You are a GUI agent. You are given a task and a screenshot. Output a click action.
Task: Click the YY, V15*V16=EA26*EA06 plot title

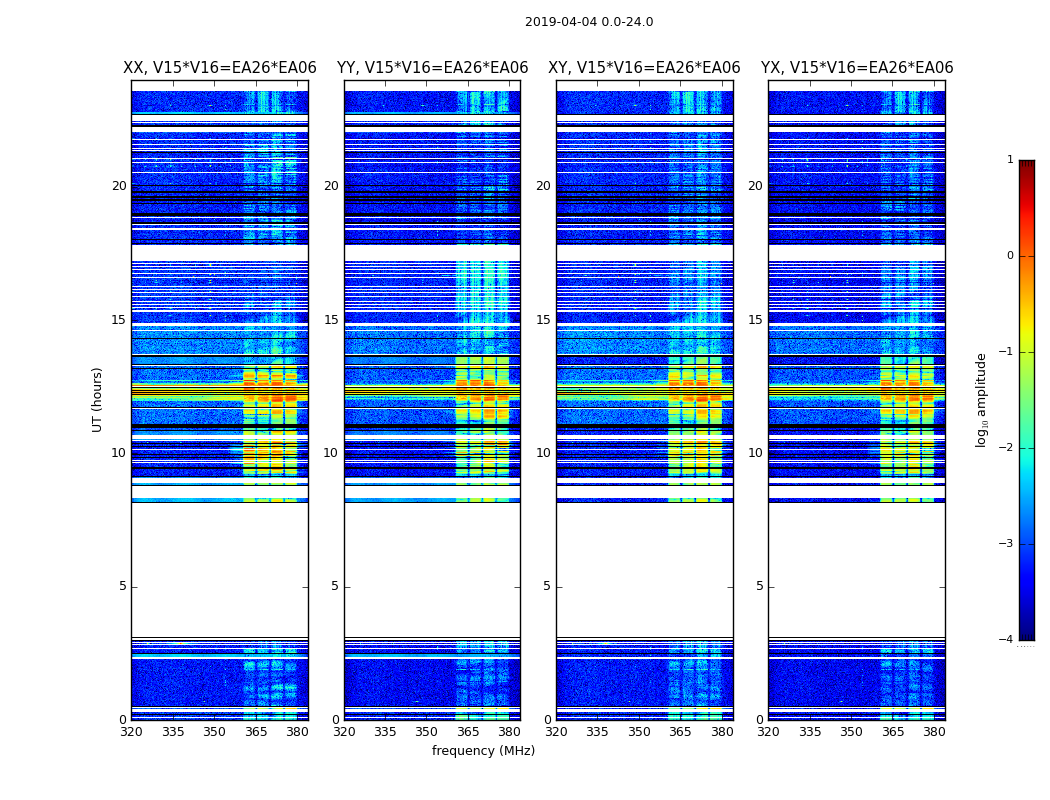coord(433,68)
